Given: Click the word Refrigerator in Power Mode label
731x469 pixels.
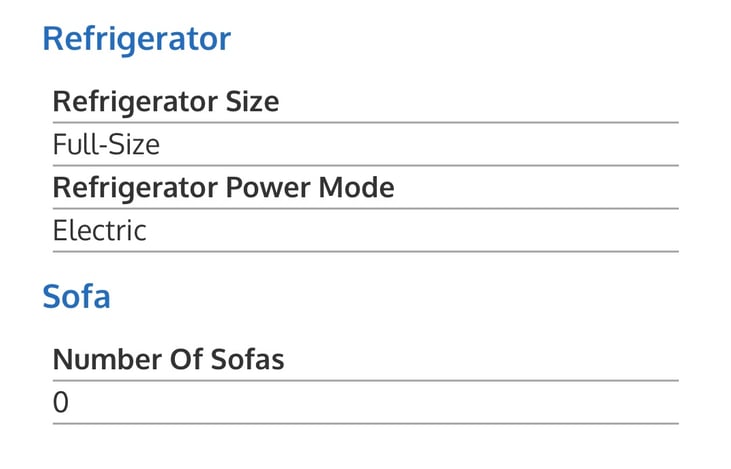Looking at the screenshot, I should coord(135,188).
